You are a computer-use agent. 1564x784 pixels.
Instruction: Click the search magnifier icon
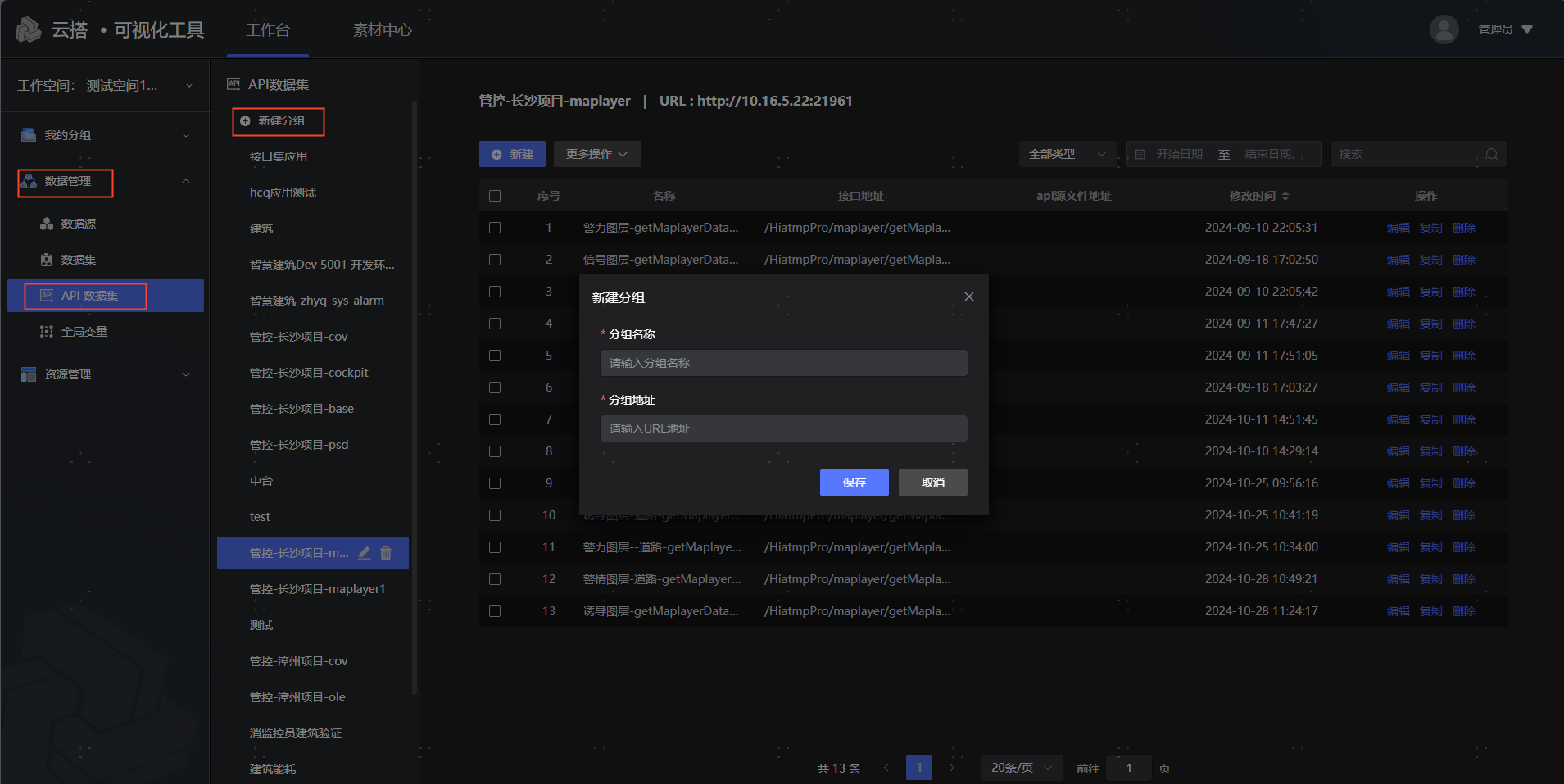click(1491, 154)
